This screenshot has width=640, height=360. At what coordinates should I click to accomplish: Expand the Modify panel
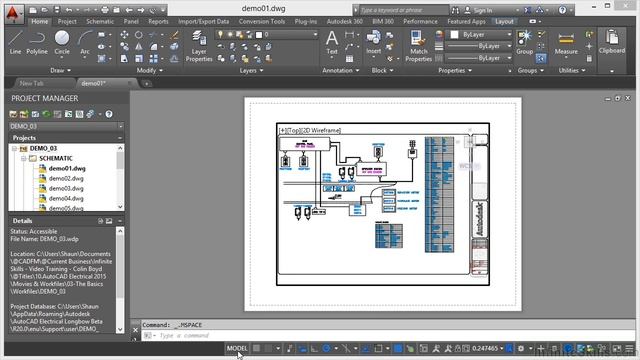(x=150, y=70)
